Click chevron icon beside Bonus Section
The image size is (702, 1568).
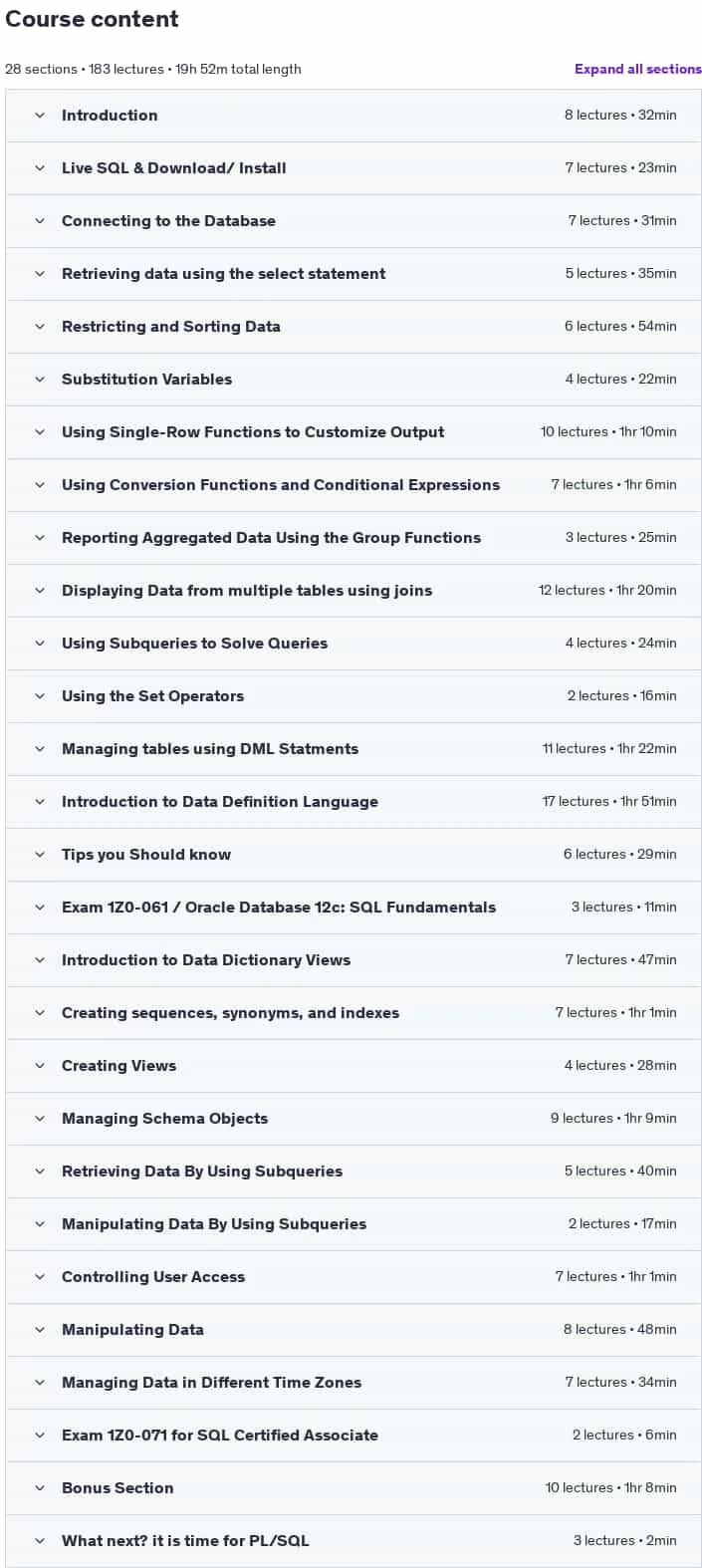(x=40, y=1488)
